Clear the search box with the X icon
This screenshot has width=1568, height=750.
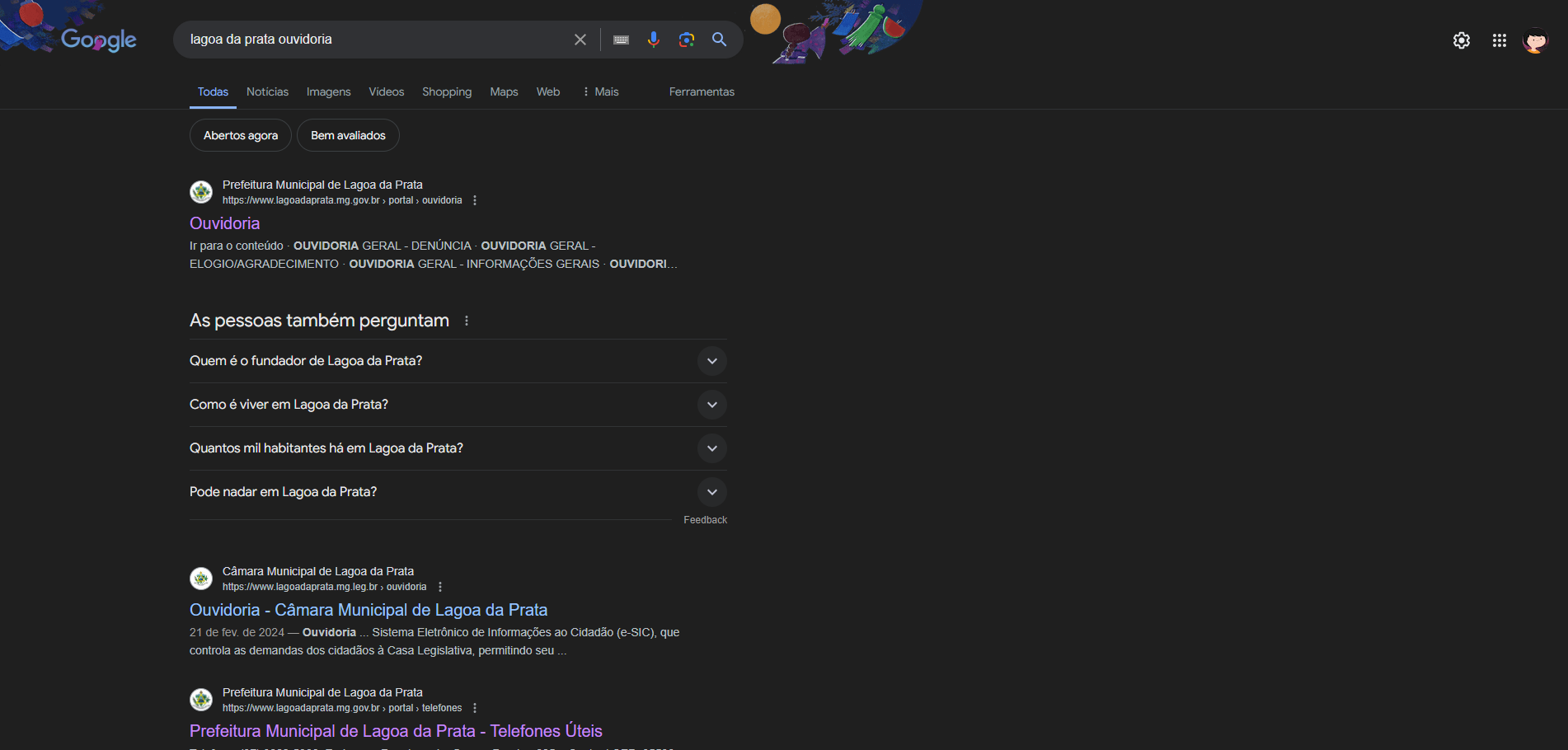point(580,40)
